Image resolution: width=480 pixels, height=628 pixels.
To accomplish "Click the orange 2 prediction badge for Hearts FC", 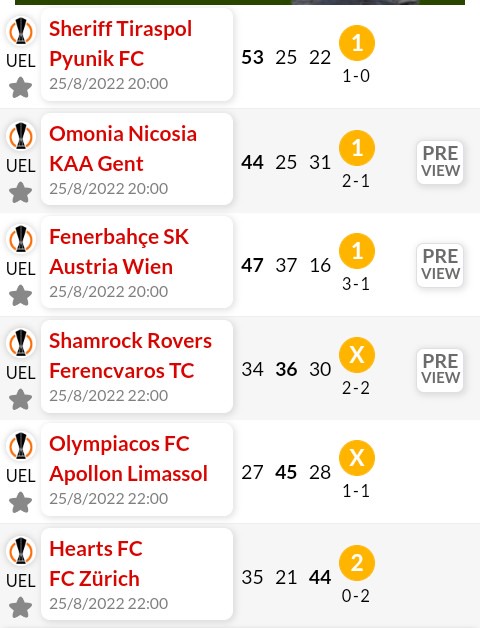I will click(x=357, y=563).
